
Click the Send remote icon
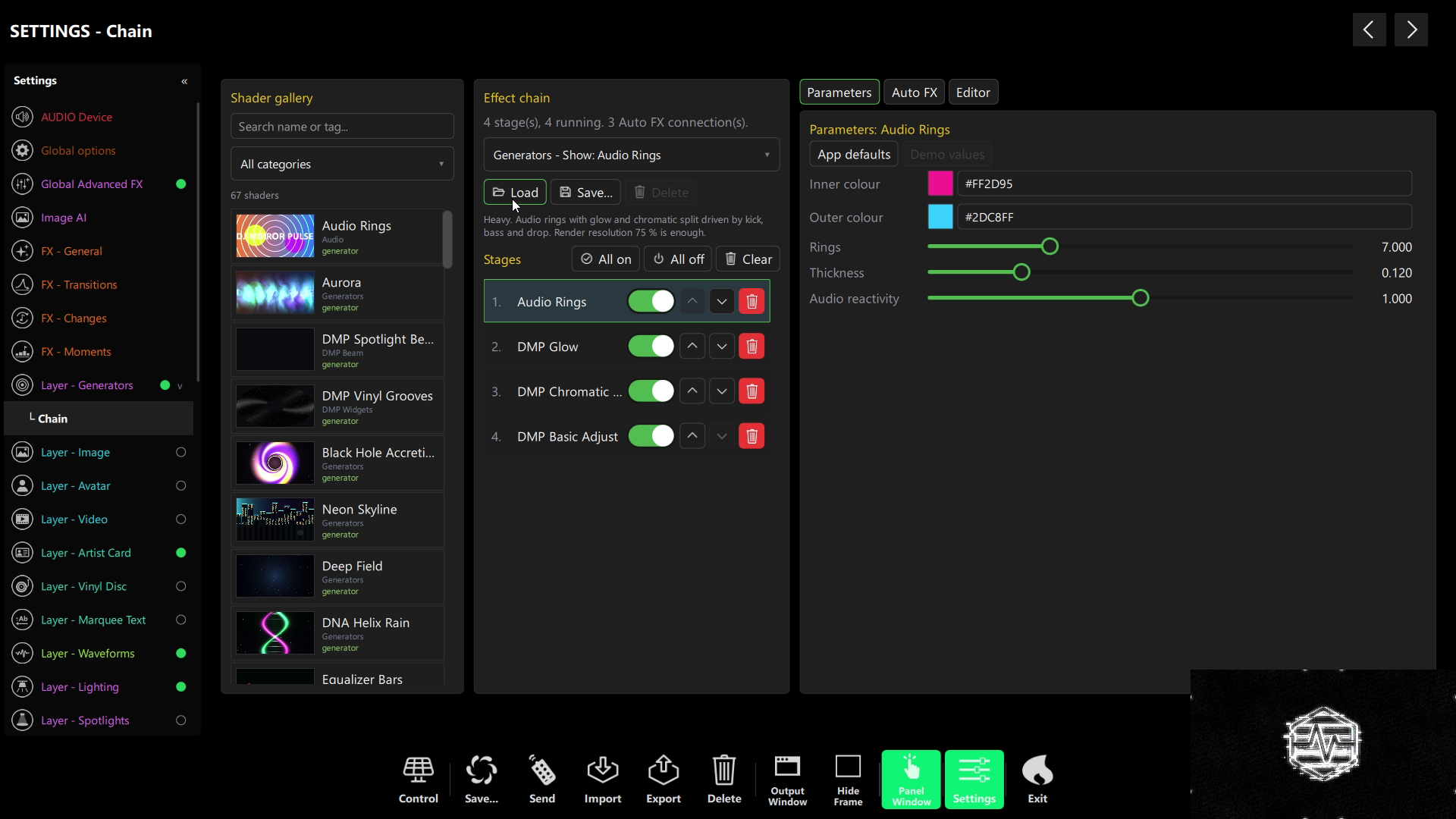[x=541, y=770]
